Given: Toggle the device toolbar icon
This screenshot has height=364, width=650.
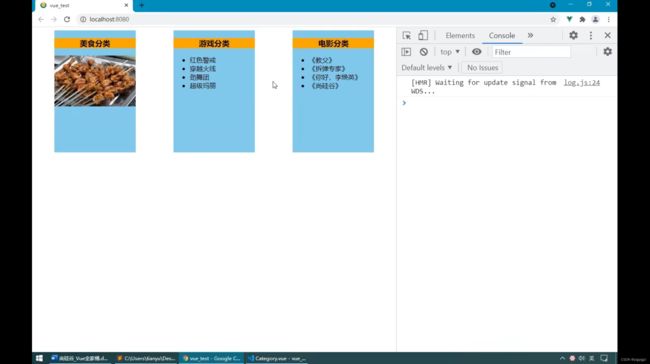Looking at the screenshot, I should [x=422, y=36].
